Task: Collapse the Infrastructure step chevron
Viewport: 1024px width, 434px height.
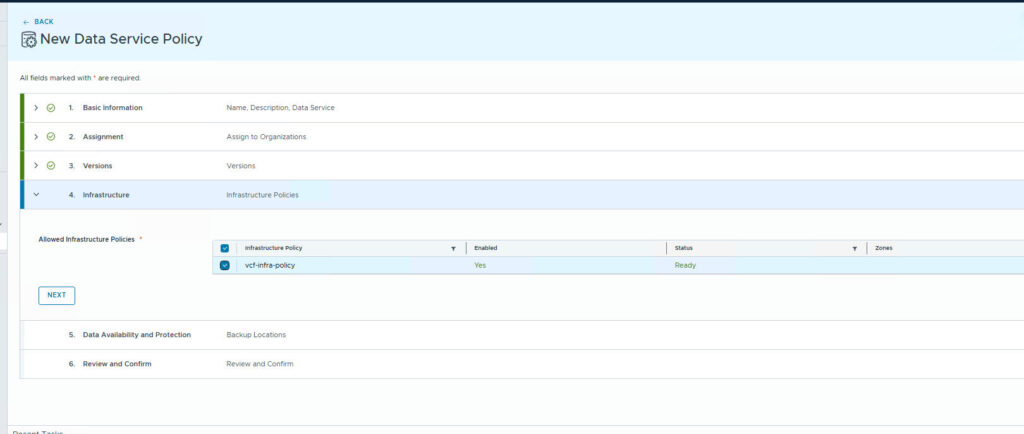Action: pyautogui.click(x=36, y=195)
